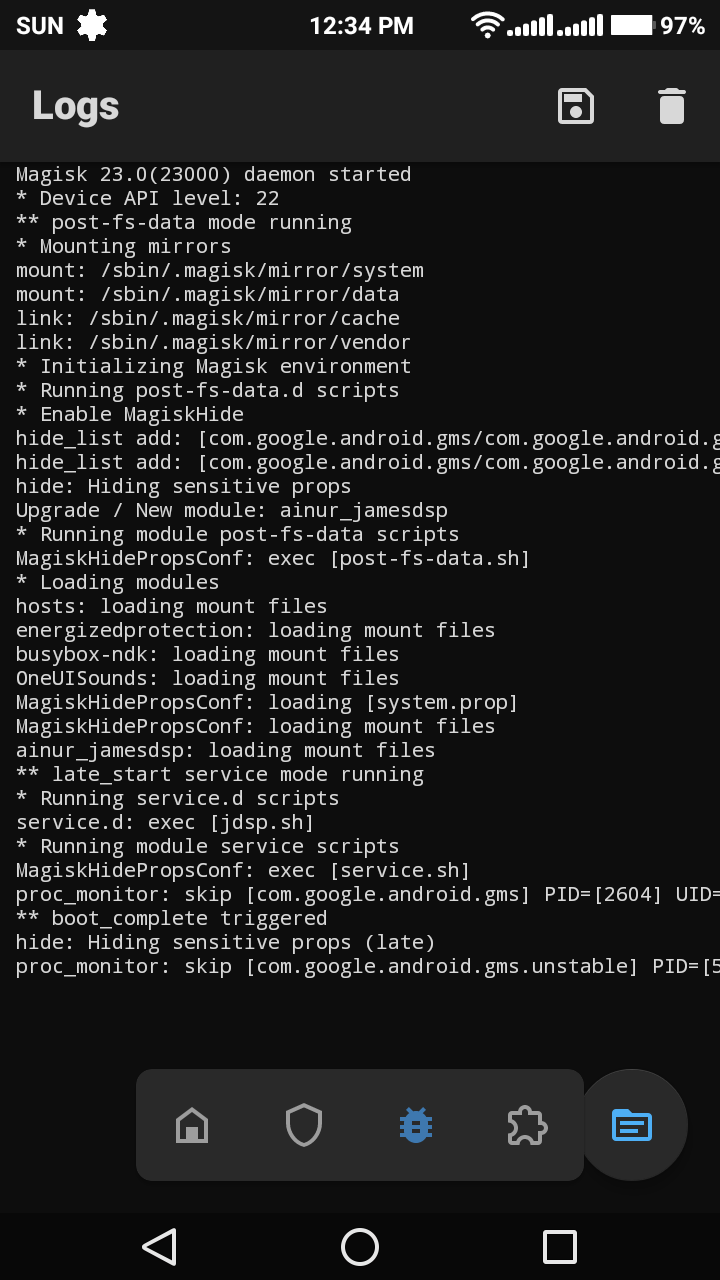This screenshot has height=1280, width=720.
Task: Tap the delete button in the action bar
Action: click(x=670, y=105)
